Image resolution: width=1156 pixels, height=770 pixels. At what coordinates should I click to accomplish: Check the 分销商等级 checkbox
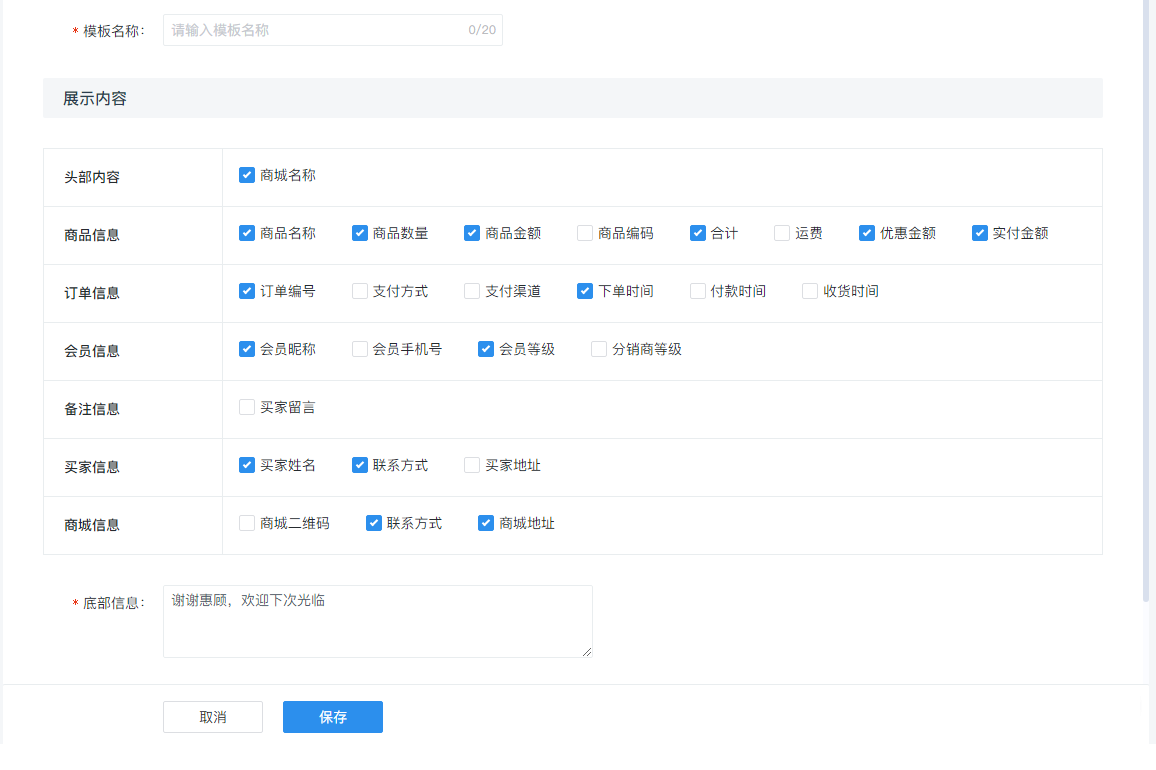(599, 349)
